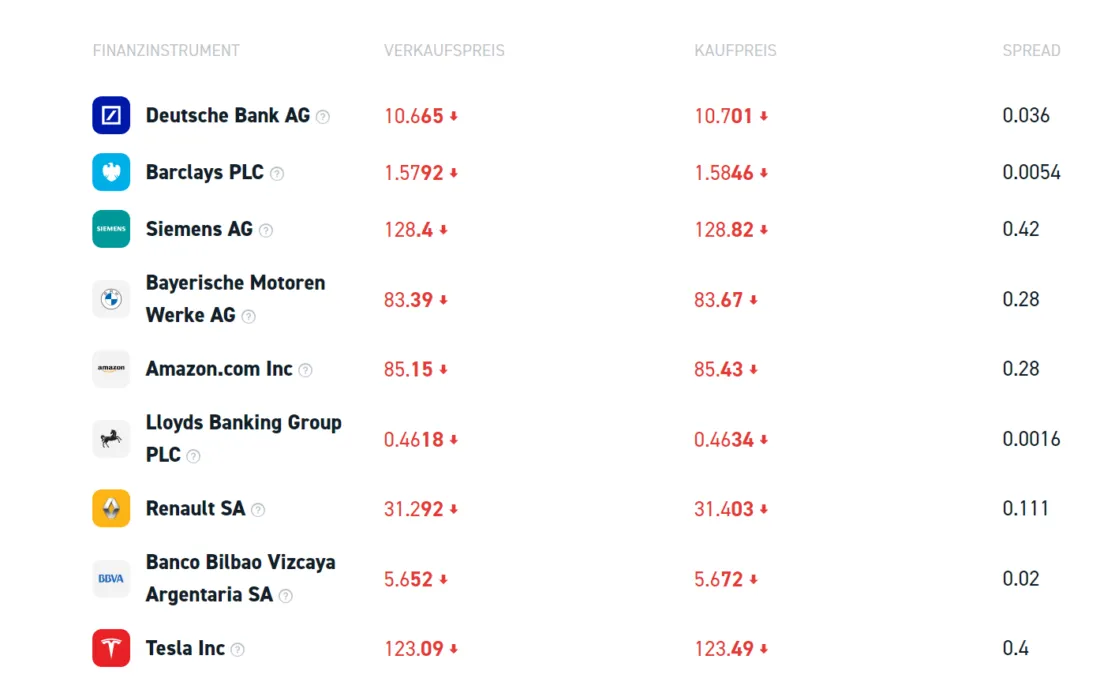Click Lloyds Banking Group buy price 0.4634
This screenshot has width=1100, height=693.
(x=724, y=439)
